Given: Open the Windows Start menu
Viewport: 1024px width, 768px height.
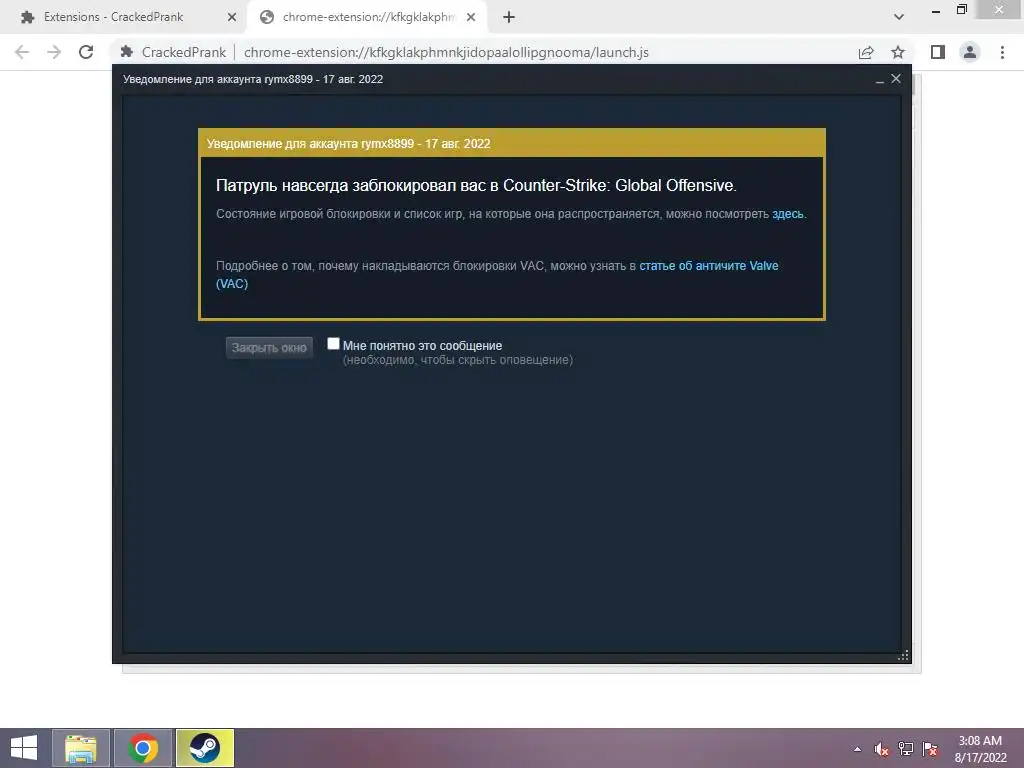Looking at the screenshot, I should pos(24,748).
